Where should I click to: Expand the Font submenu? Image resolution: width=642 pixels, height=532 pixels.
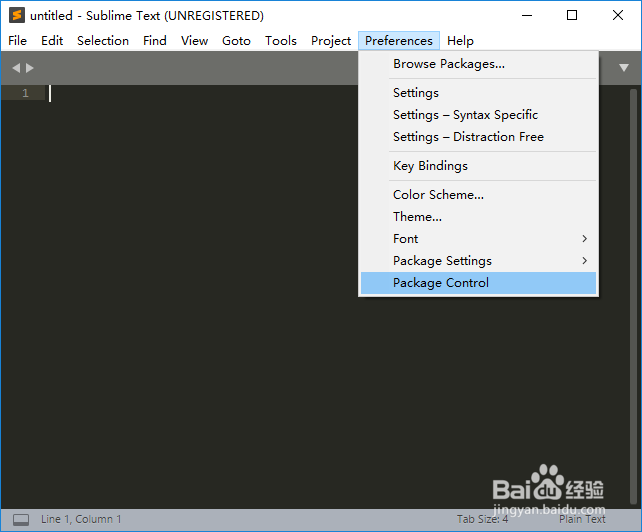(x=478, y=239)
